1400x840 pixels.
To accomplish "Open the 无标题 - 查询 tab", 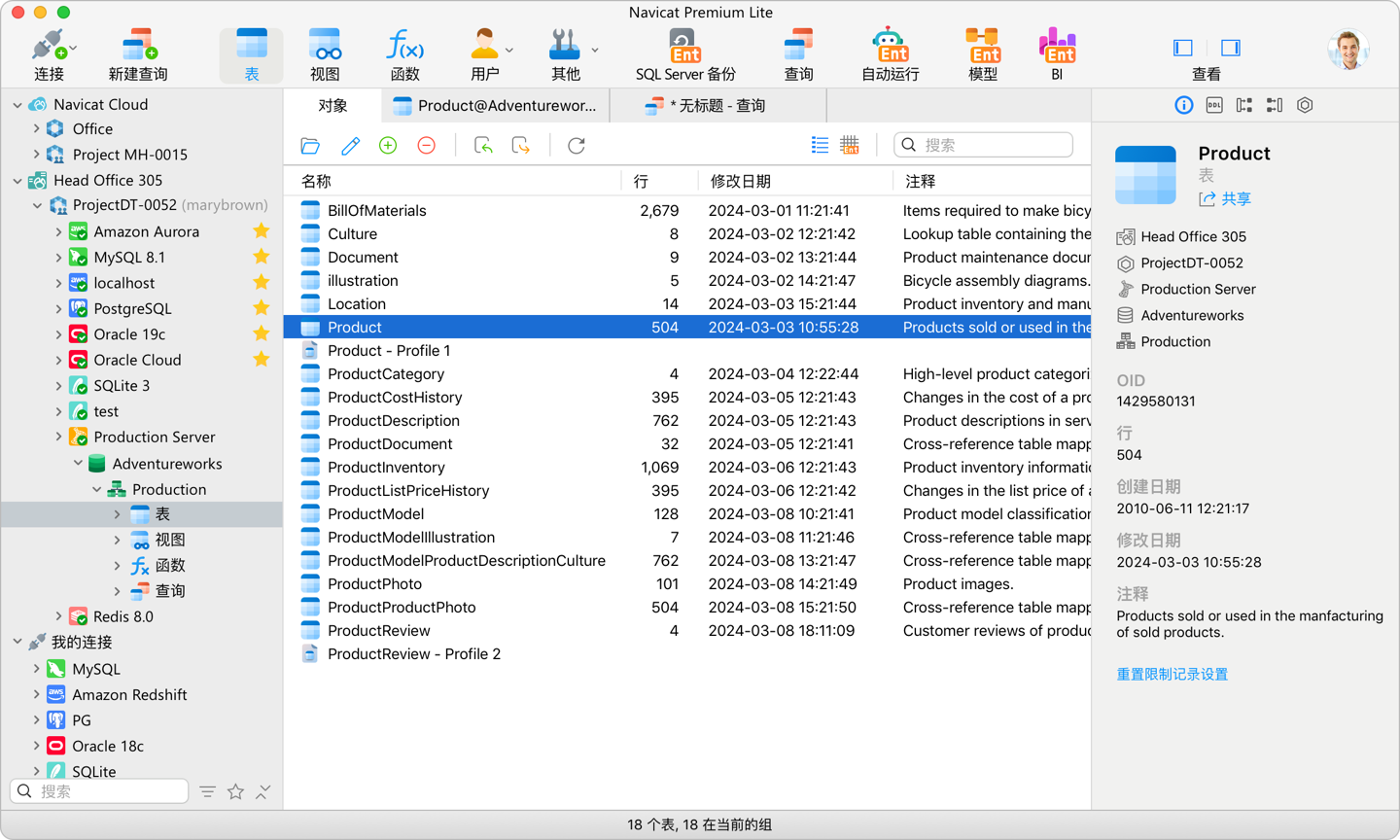I will pyautogui.click(x=725, y=105).
